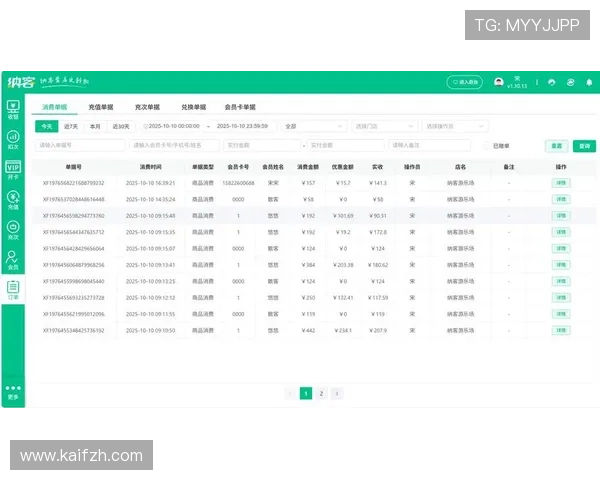Viewport: 600px width, 480px height.
Task: Click the 实收 column header
Action: click(378, 167)
